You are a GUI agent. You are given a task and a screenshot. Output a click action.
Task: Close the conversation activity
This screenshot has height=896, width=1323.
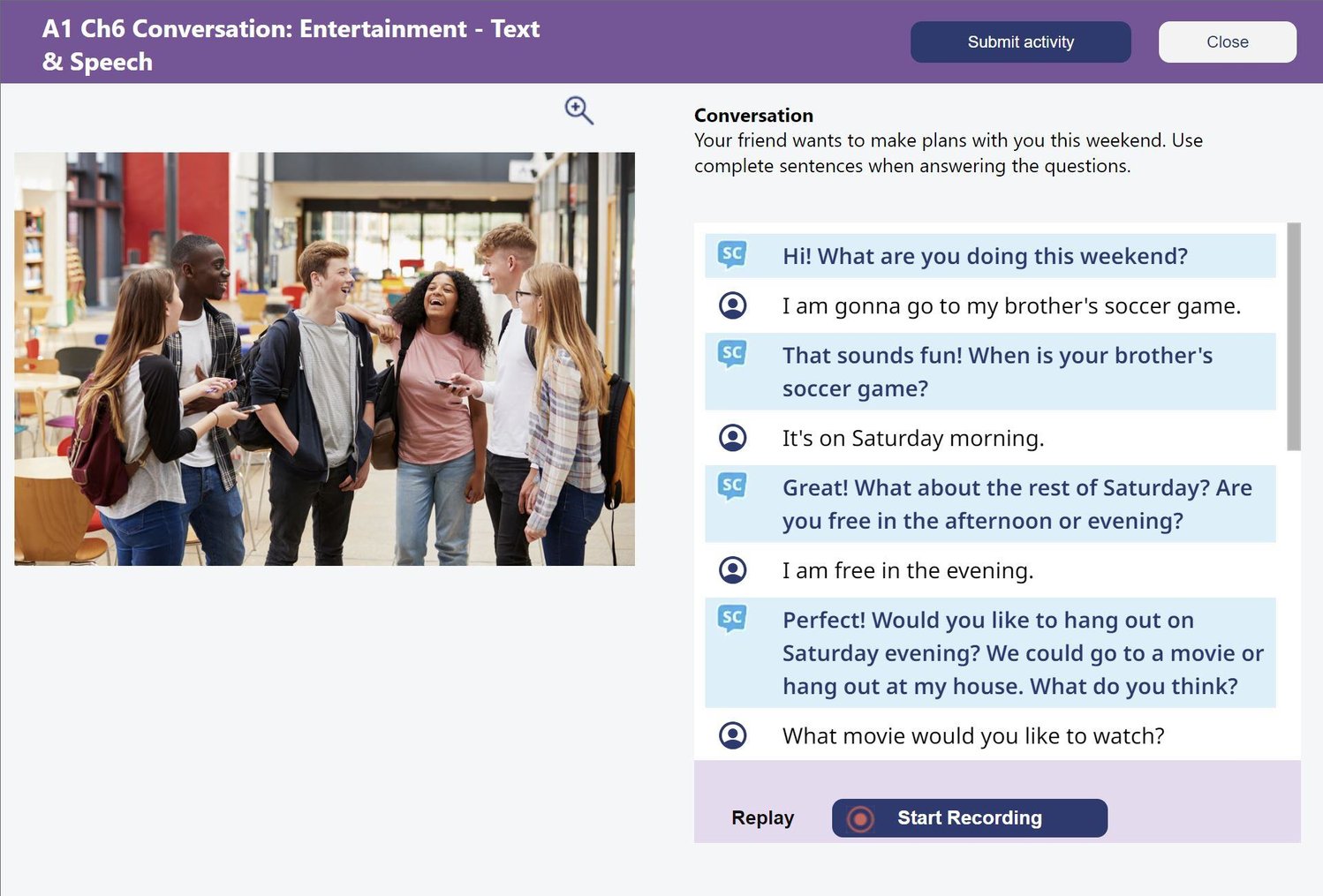[1228, 42]
